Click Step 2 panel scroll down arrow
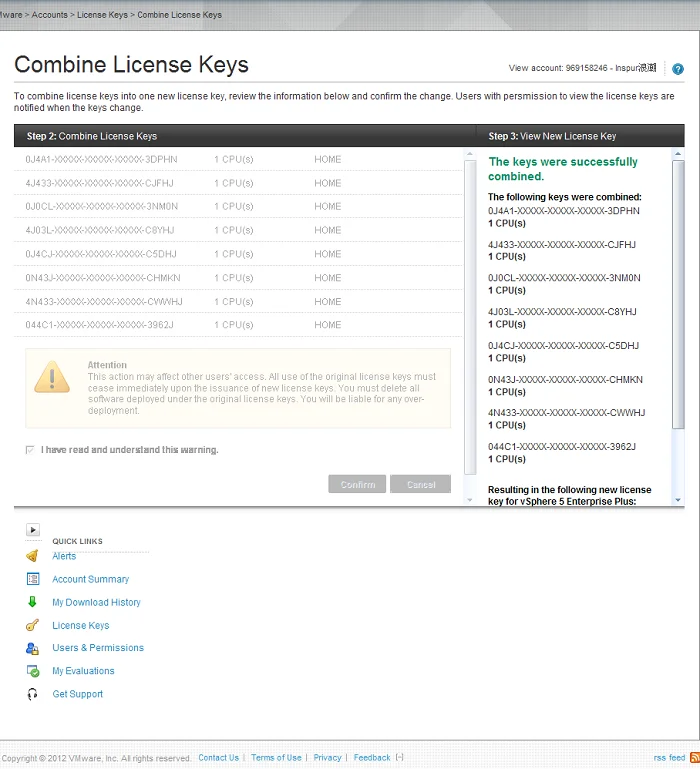 click(469, 500)
